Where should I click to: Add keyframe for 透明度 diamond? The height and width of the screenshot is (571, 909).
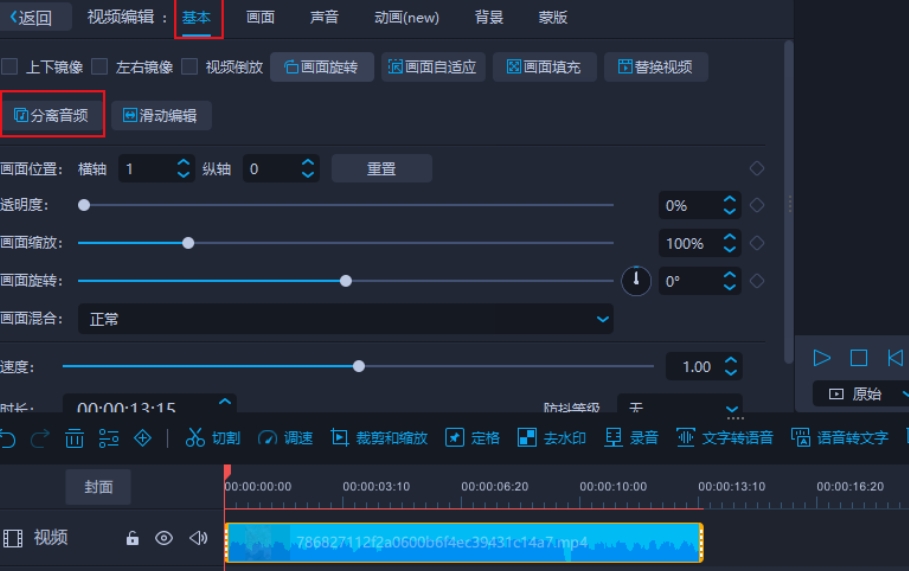click(x=757, y=205)
